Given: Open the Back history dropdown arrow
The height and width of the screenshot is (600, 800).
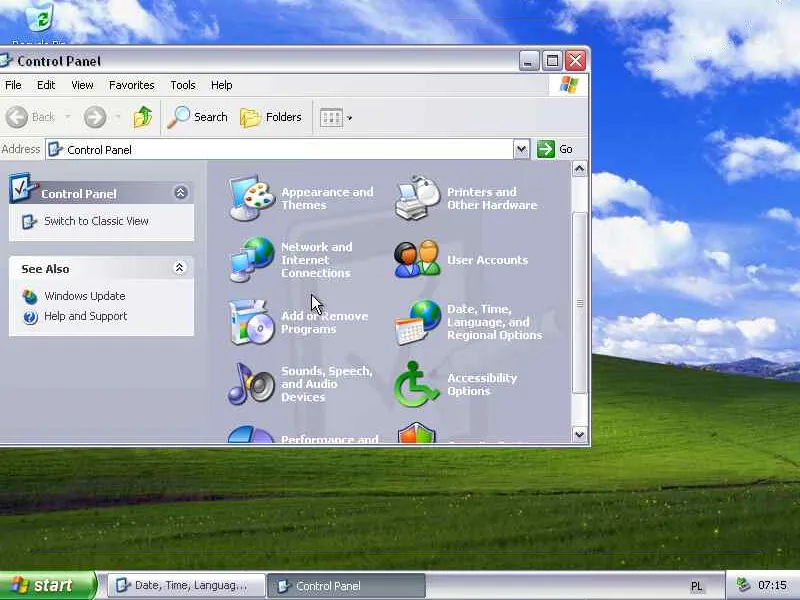Looking at the screenshot, I should click(x=67, y=117).
